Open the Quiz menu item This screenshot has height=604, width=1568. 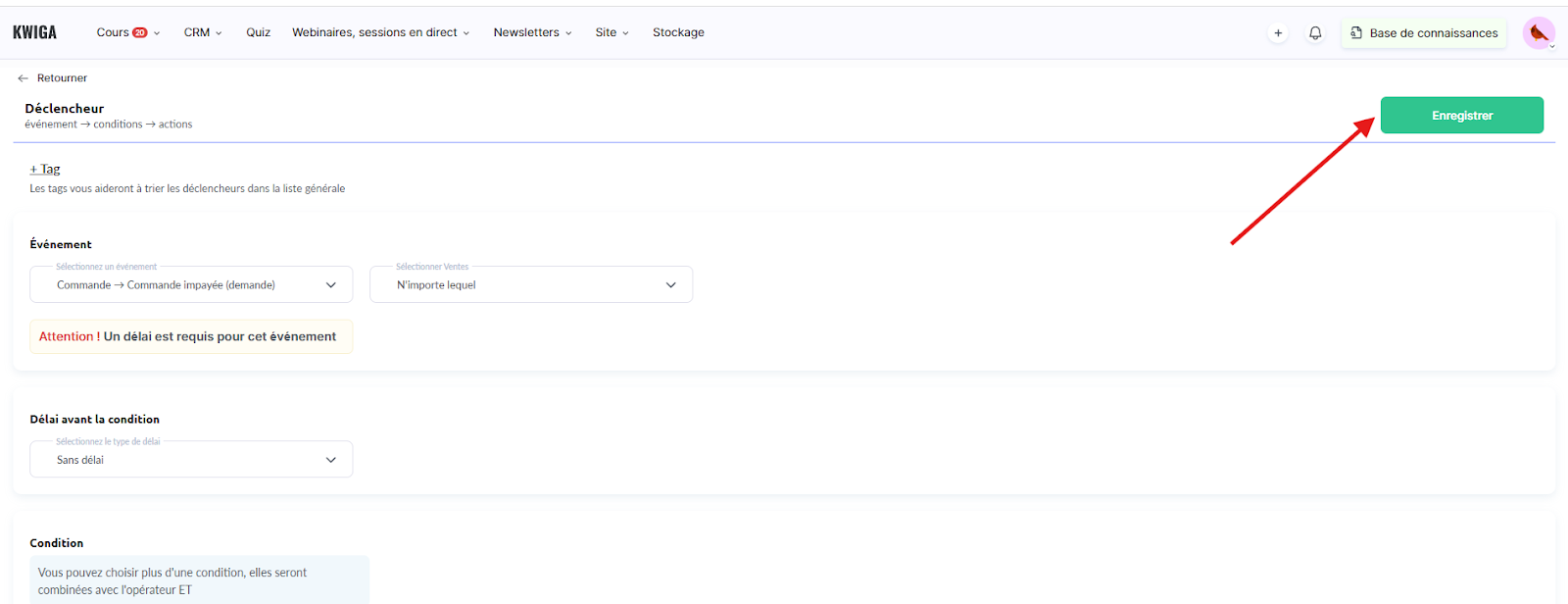click(x=258, y=32)
